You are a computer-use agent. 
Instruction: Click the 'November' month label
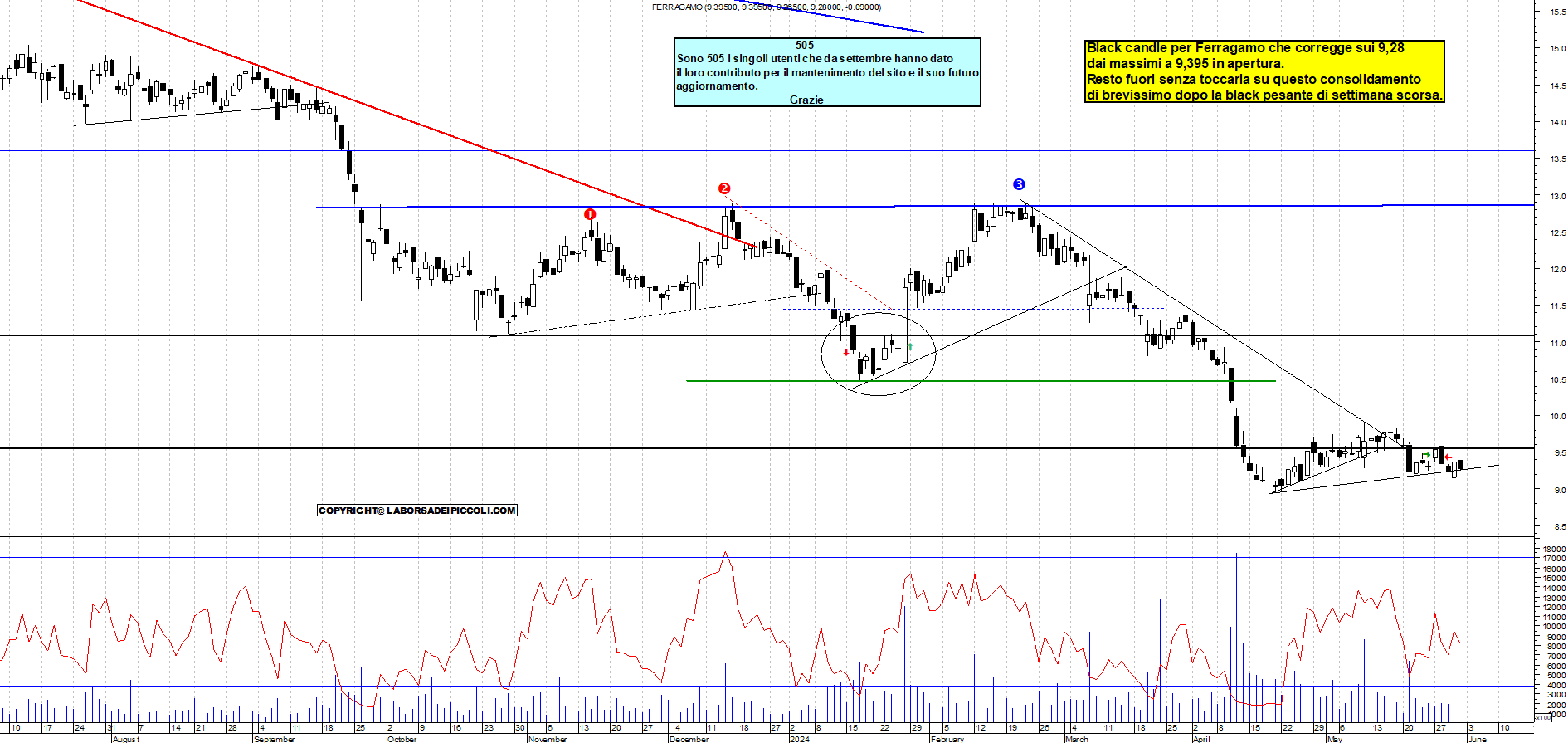point(548,739)
